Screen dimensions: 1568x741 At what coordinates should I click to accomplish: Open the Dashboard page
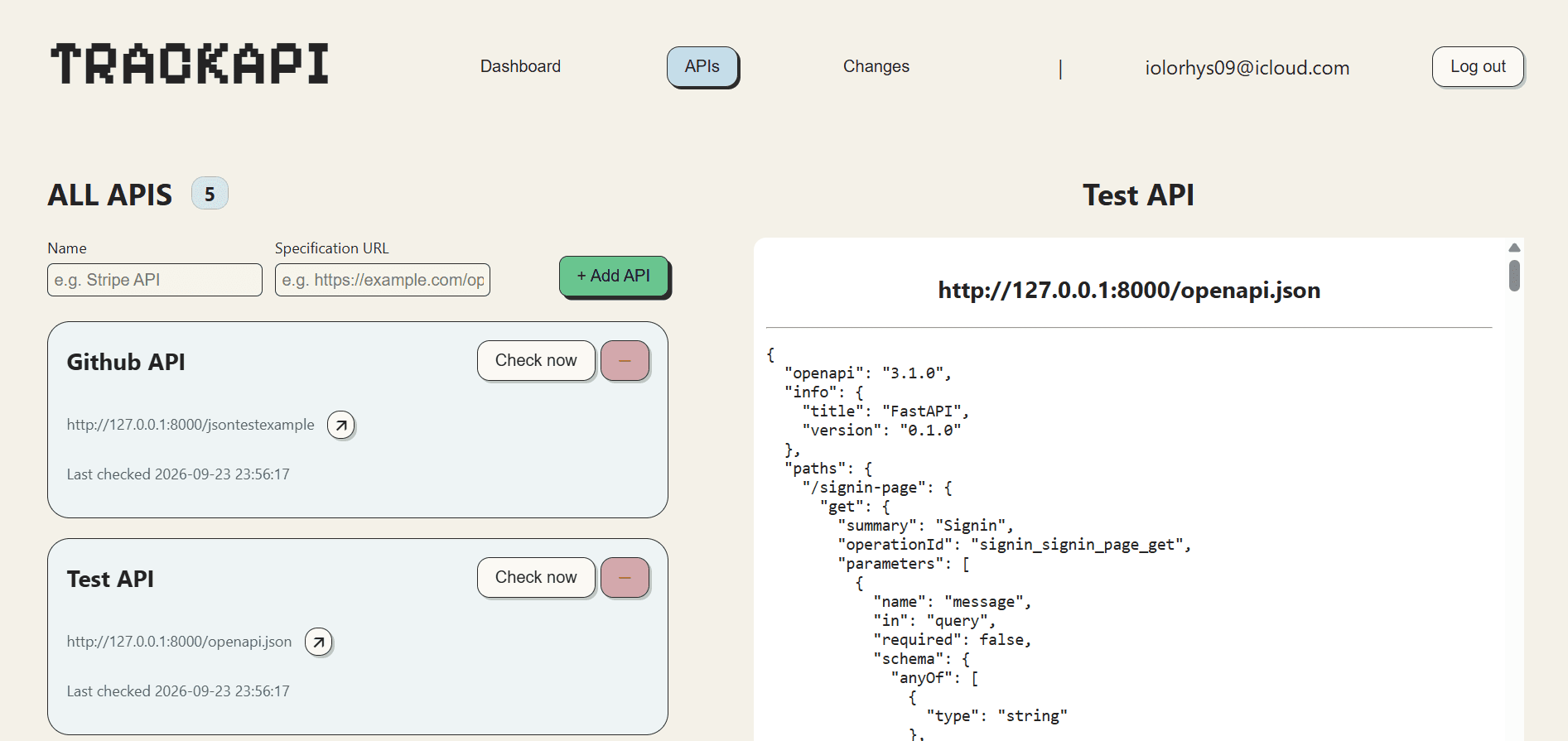point(520,66)
